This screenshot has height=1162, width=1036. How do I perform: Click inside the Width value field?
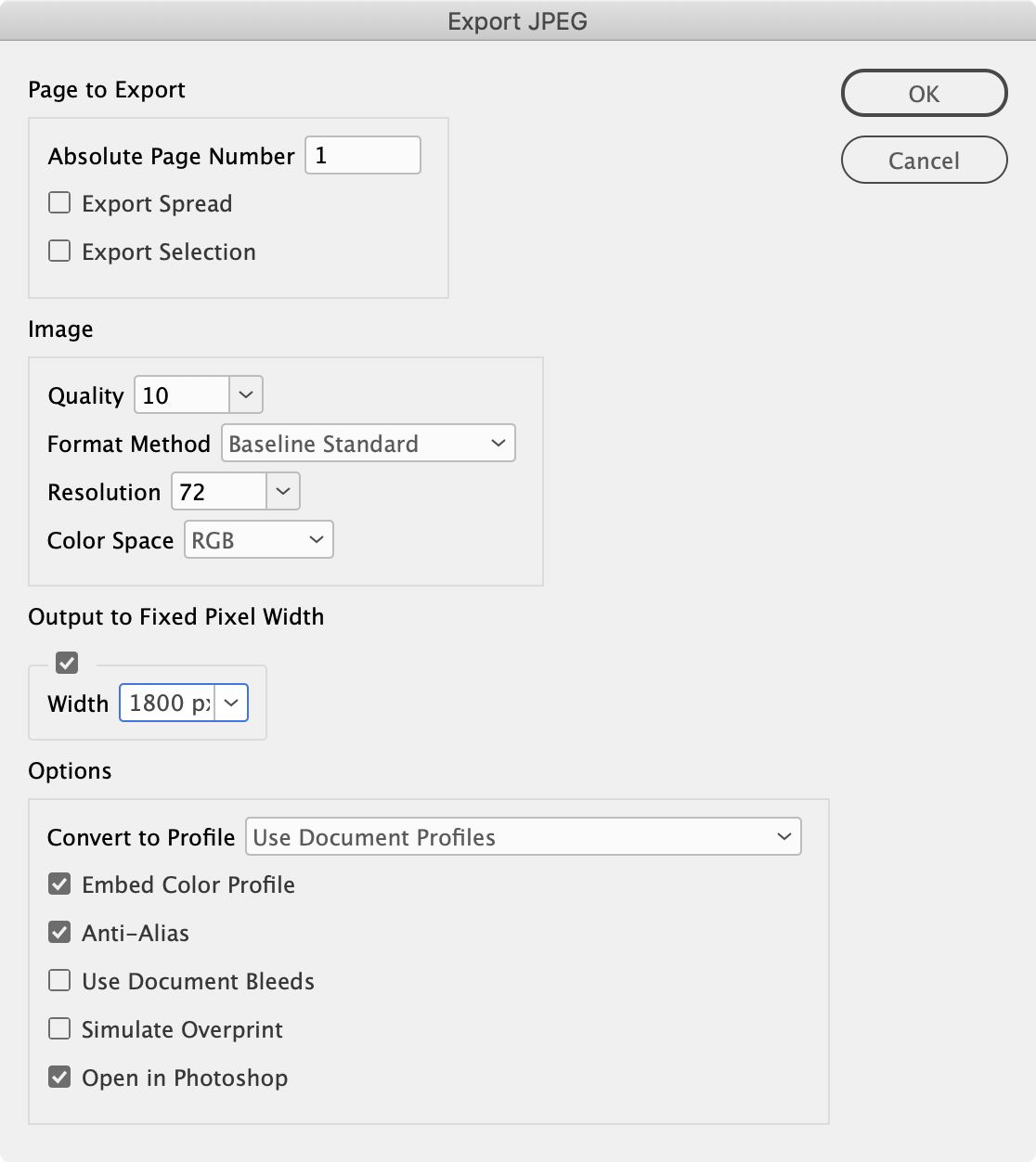pyautogui.click(x=167, y=703)
